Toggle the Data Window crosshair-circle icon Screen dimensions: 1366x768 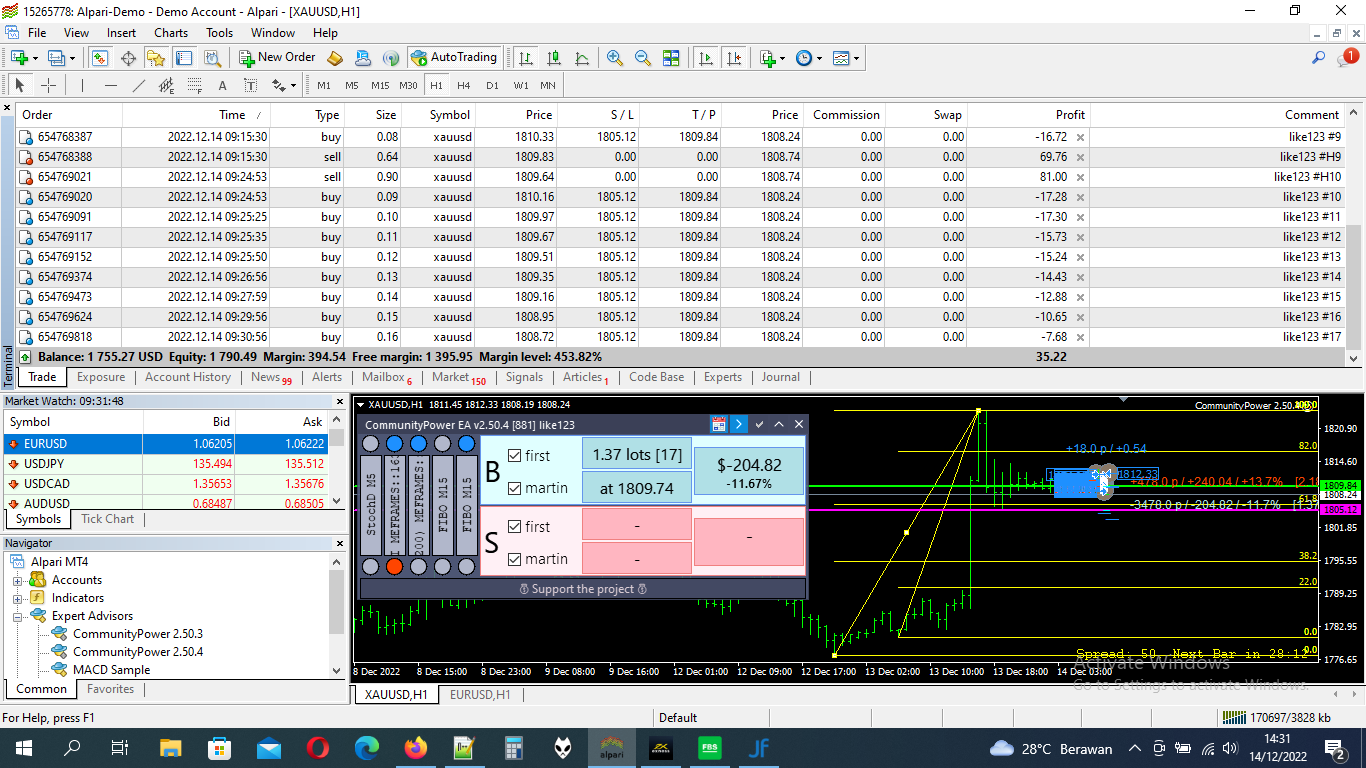128,58
